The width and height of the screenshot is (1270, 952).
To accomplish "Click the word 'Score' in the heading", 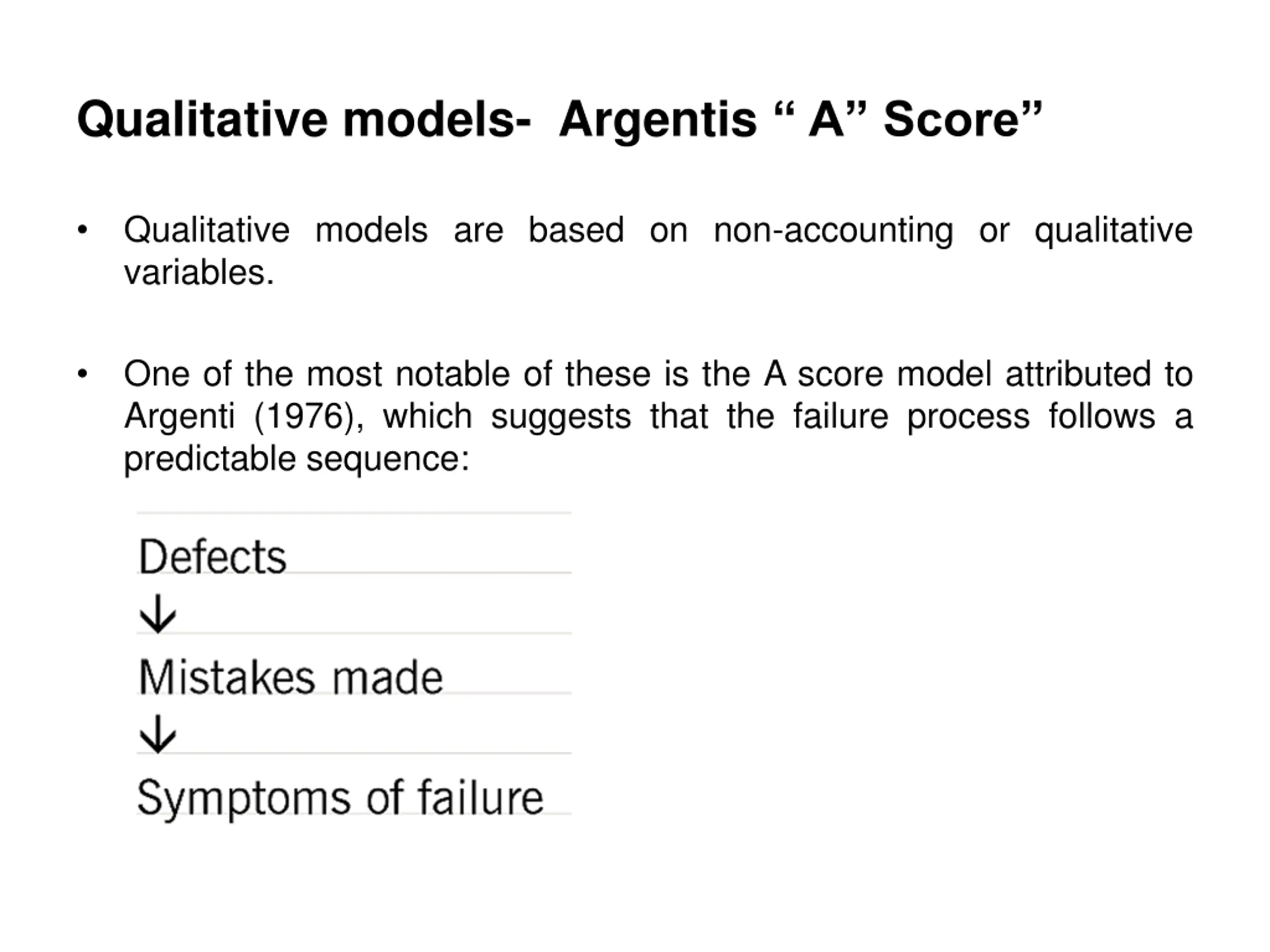I will (x=952, y=119).
